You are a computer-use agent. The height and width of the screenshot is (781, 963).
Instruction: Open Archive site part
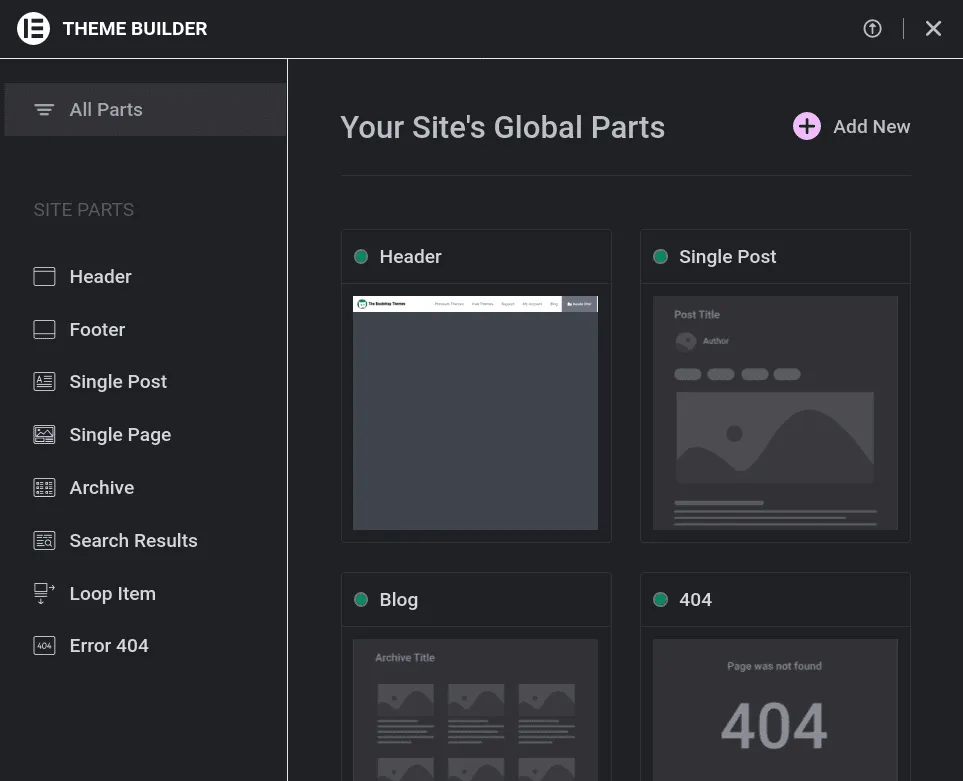pos(102,488)
